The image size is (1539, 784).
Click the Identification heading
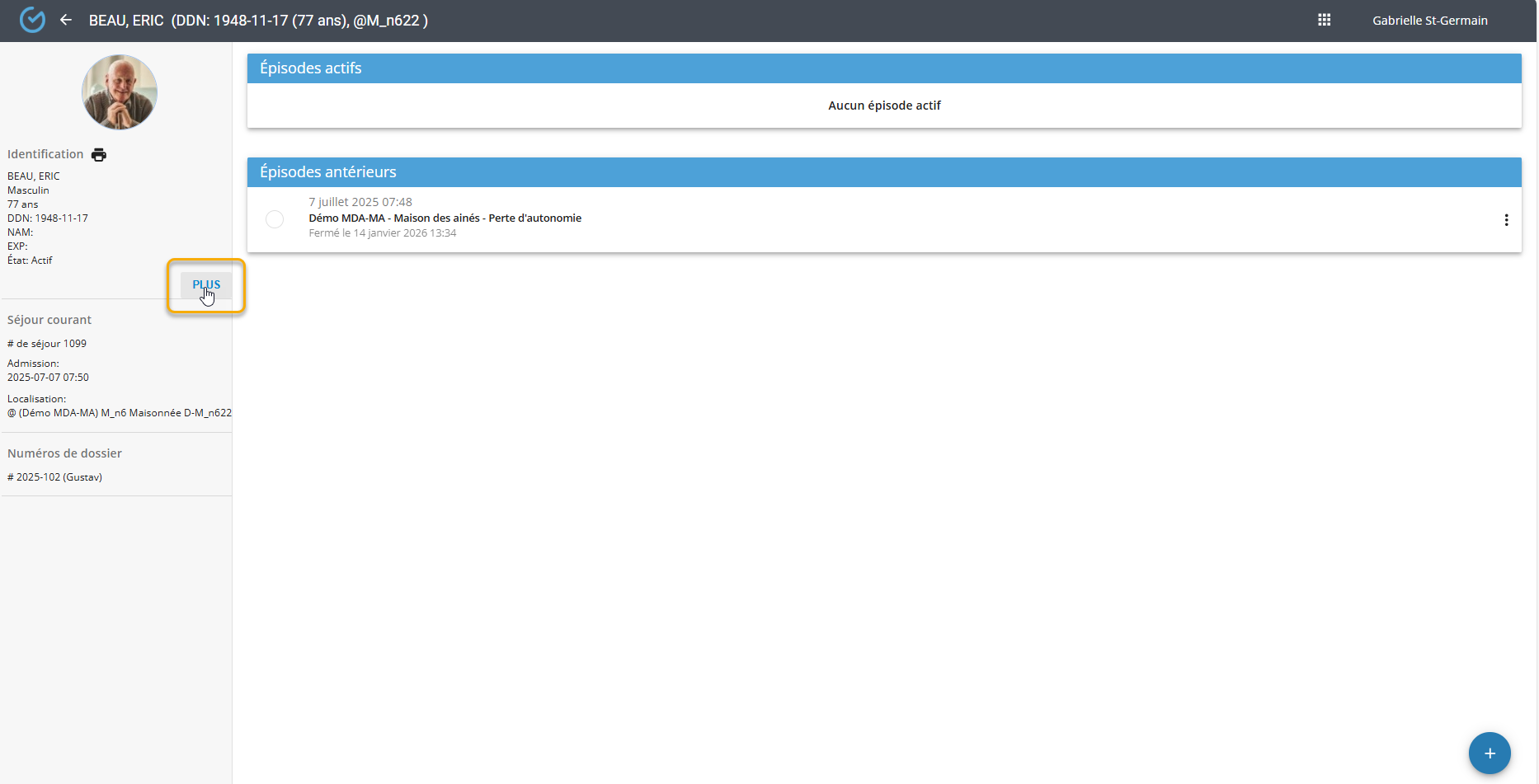point(45,154)
